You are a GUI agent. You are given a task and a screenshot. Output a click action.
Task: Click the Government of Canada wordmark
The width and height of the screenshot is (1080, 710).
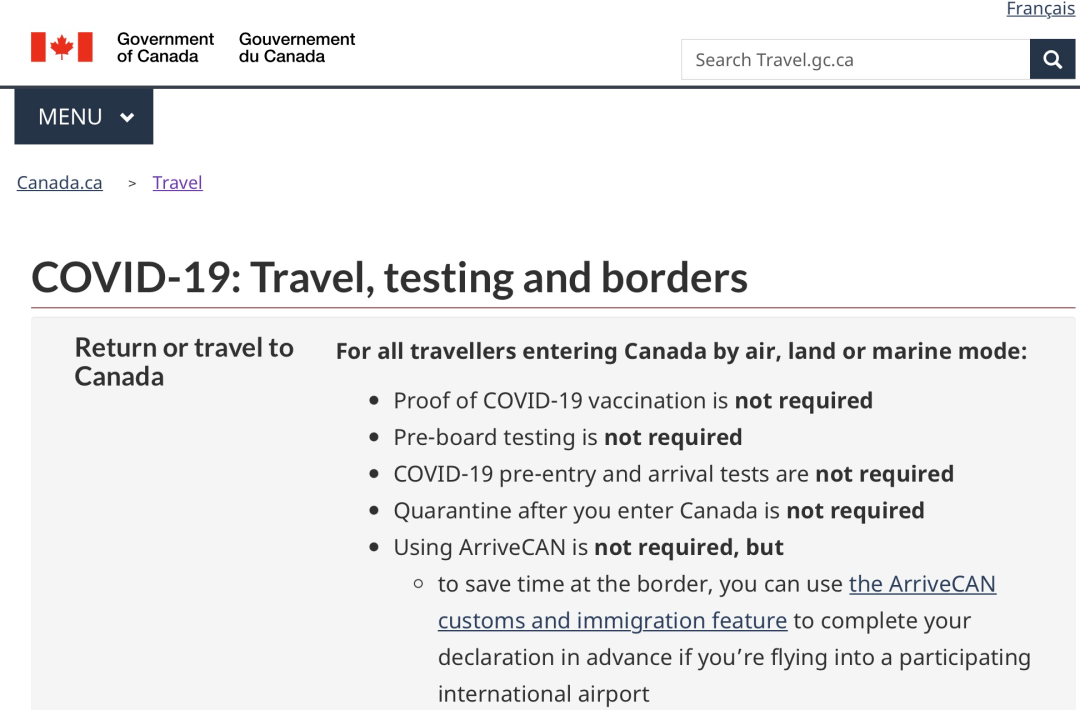[165, 47]
